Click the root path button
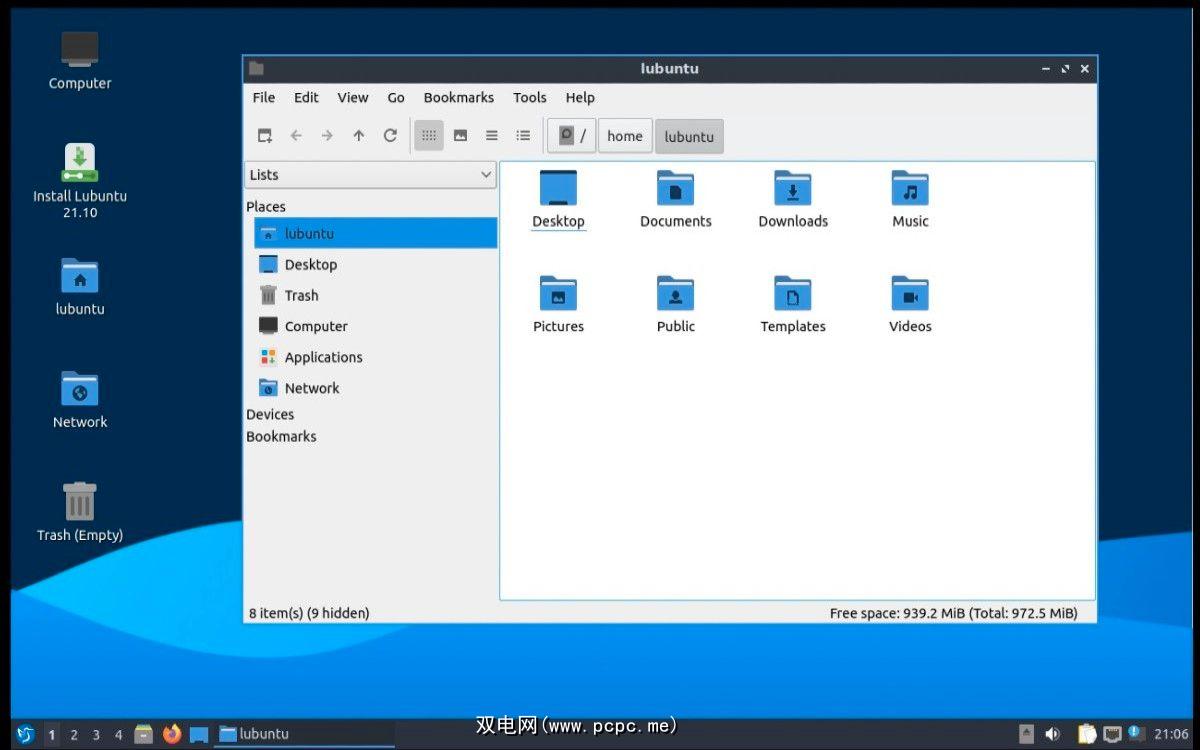Image resolution: width=1200 pixels, height=750 pixels. point(571,136)
